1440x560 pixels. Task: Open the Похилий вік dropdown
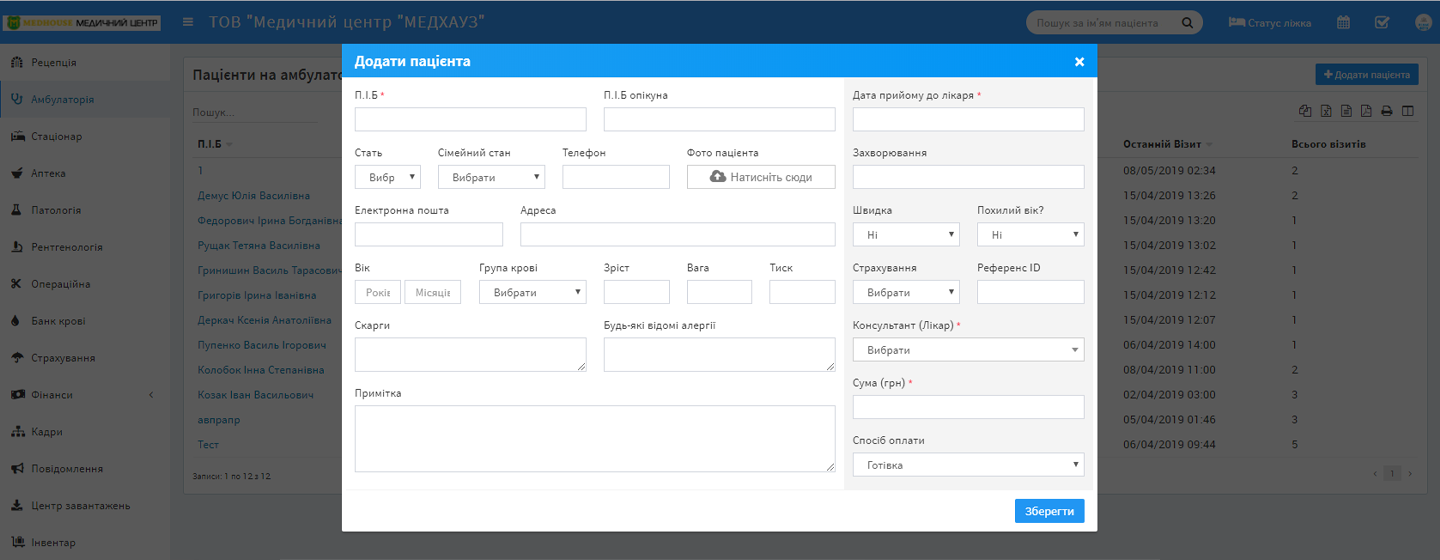pyautogui.click(x=1030, y=234)
